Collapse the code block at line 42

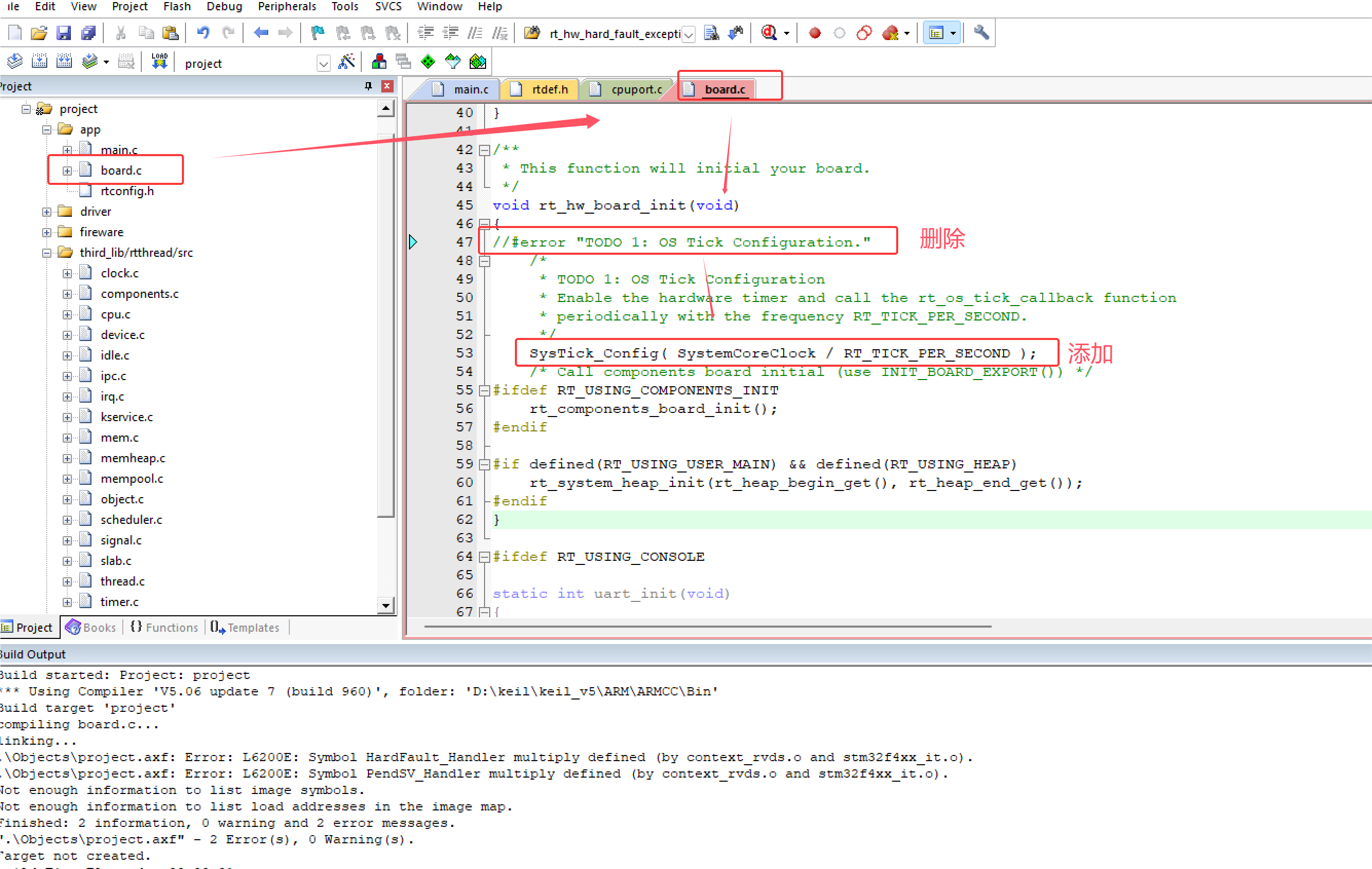point(485,149)
